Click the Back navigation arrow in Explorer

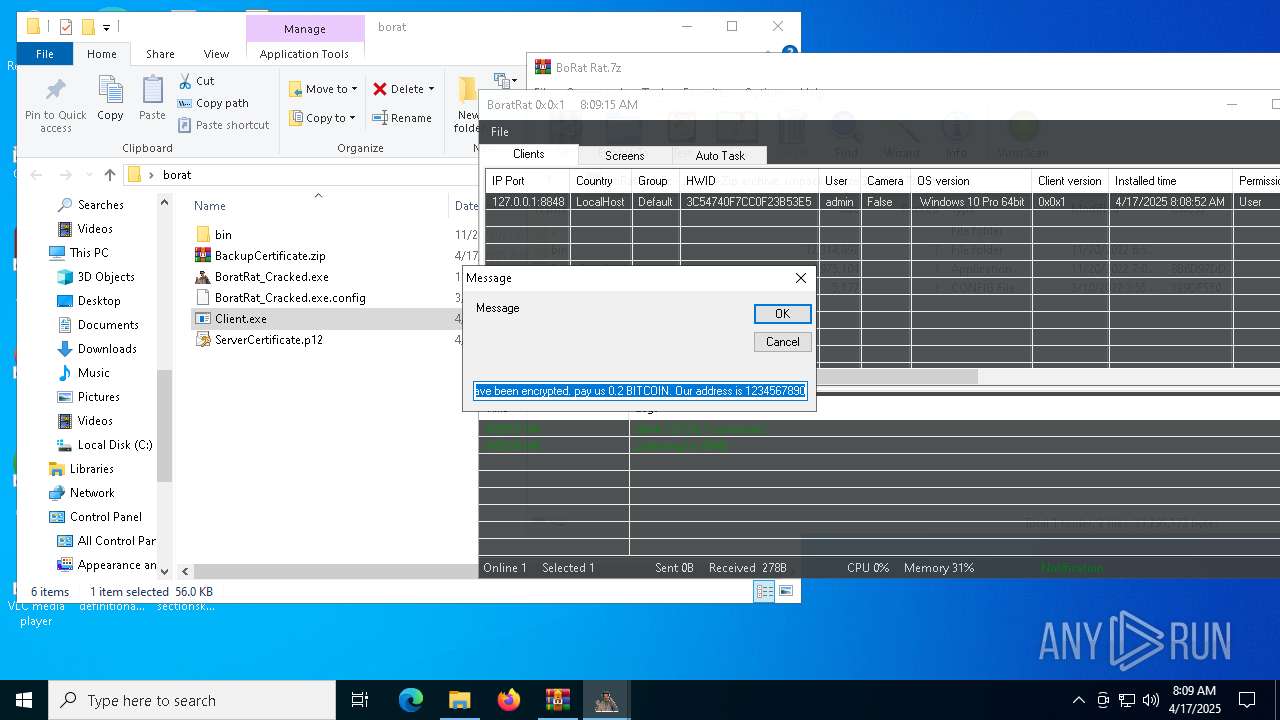pyautogui.click(x=36, y=174)
